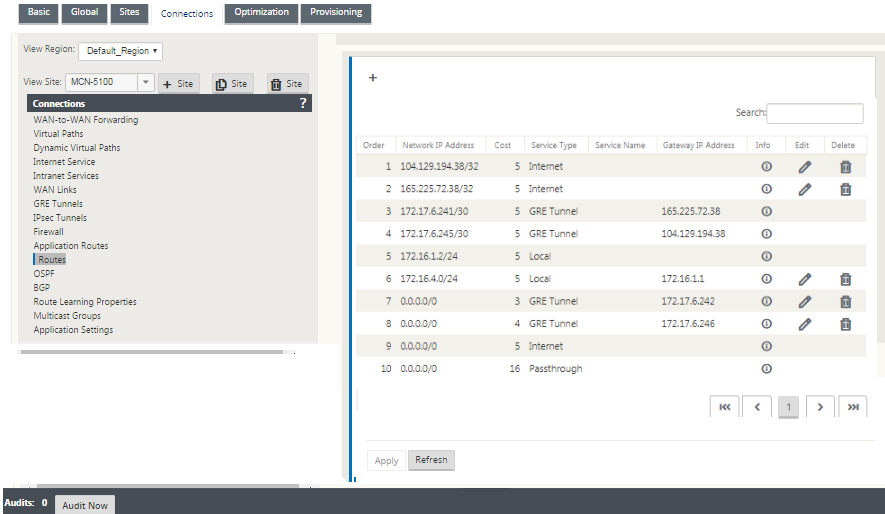This screenshot has height=514, width=885.
Task: Open BGP section
Action: (x=42, y=288)
